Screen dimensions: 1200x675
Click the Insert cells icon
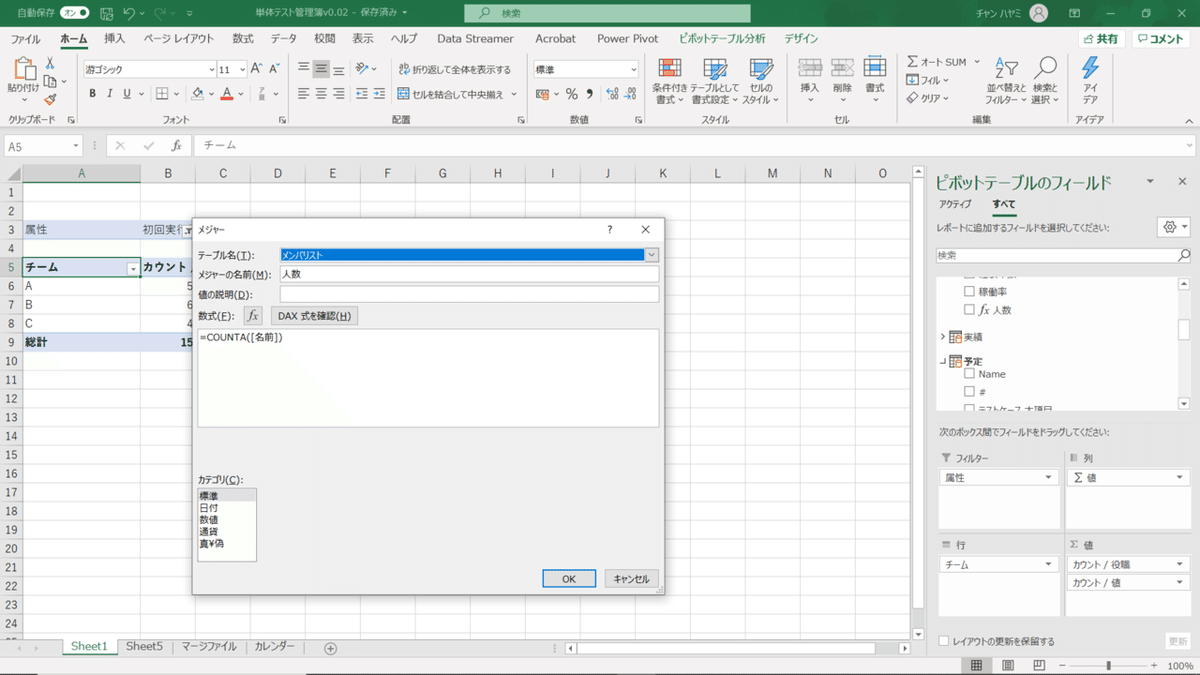[x=810, y=68]
